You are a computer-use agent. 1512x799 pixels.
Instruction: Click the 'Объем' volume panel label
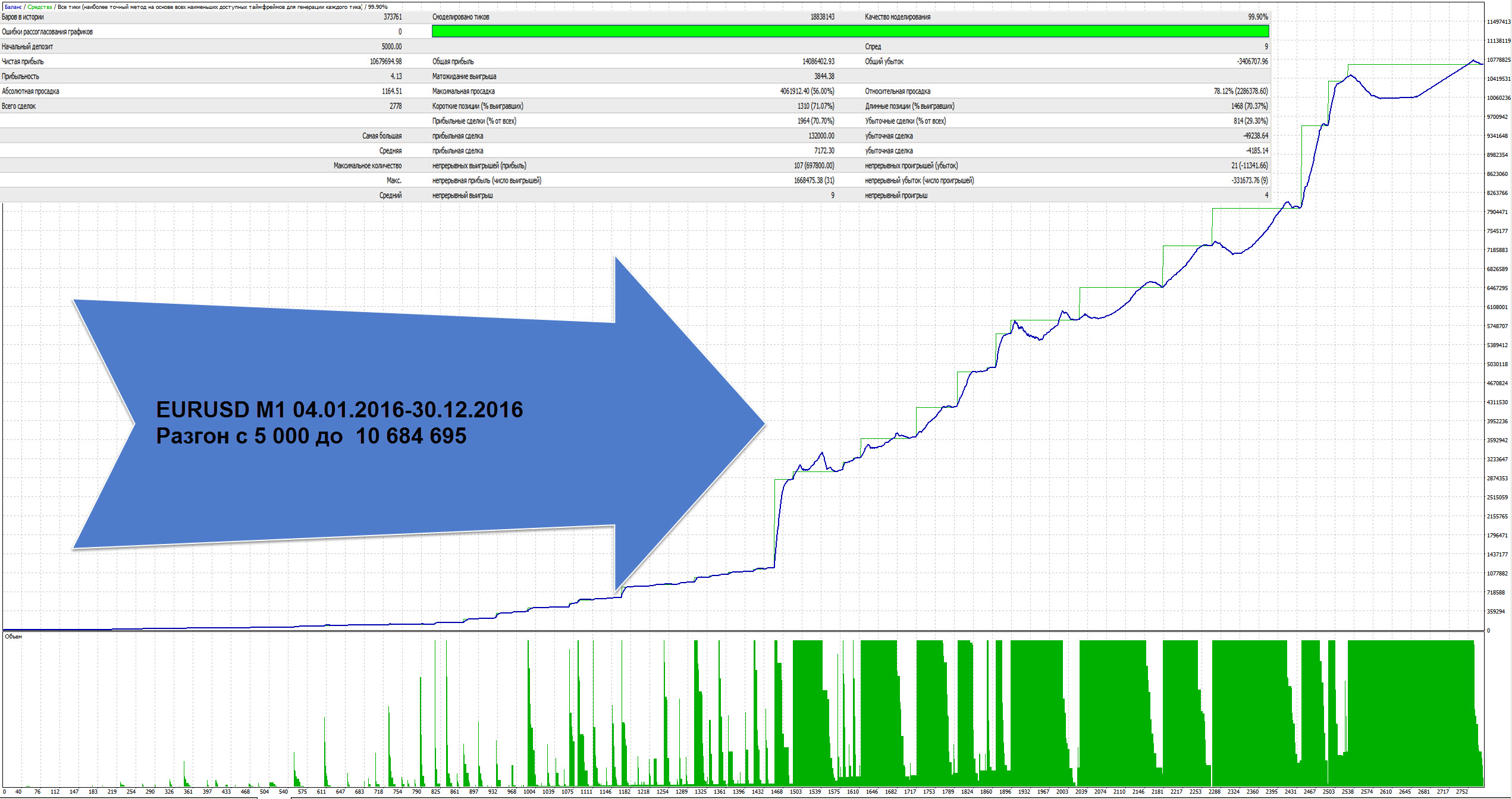(x=13, y=637)
